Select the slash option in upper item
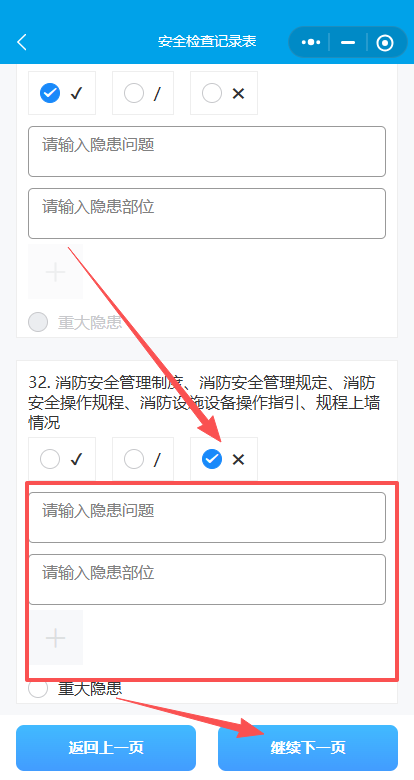This screenshot has height=780, width=414. coord(143,93)
